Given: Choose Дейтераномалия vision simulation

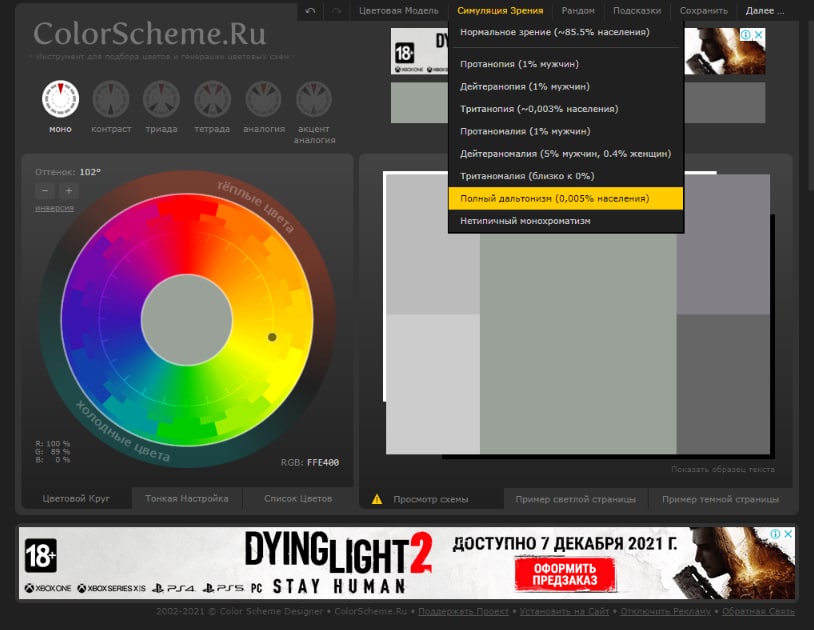Looking at the screenshot, I should (566, 154).
